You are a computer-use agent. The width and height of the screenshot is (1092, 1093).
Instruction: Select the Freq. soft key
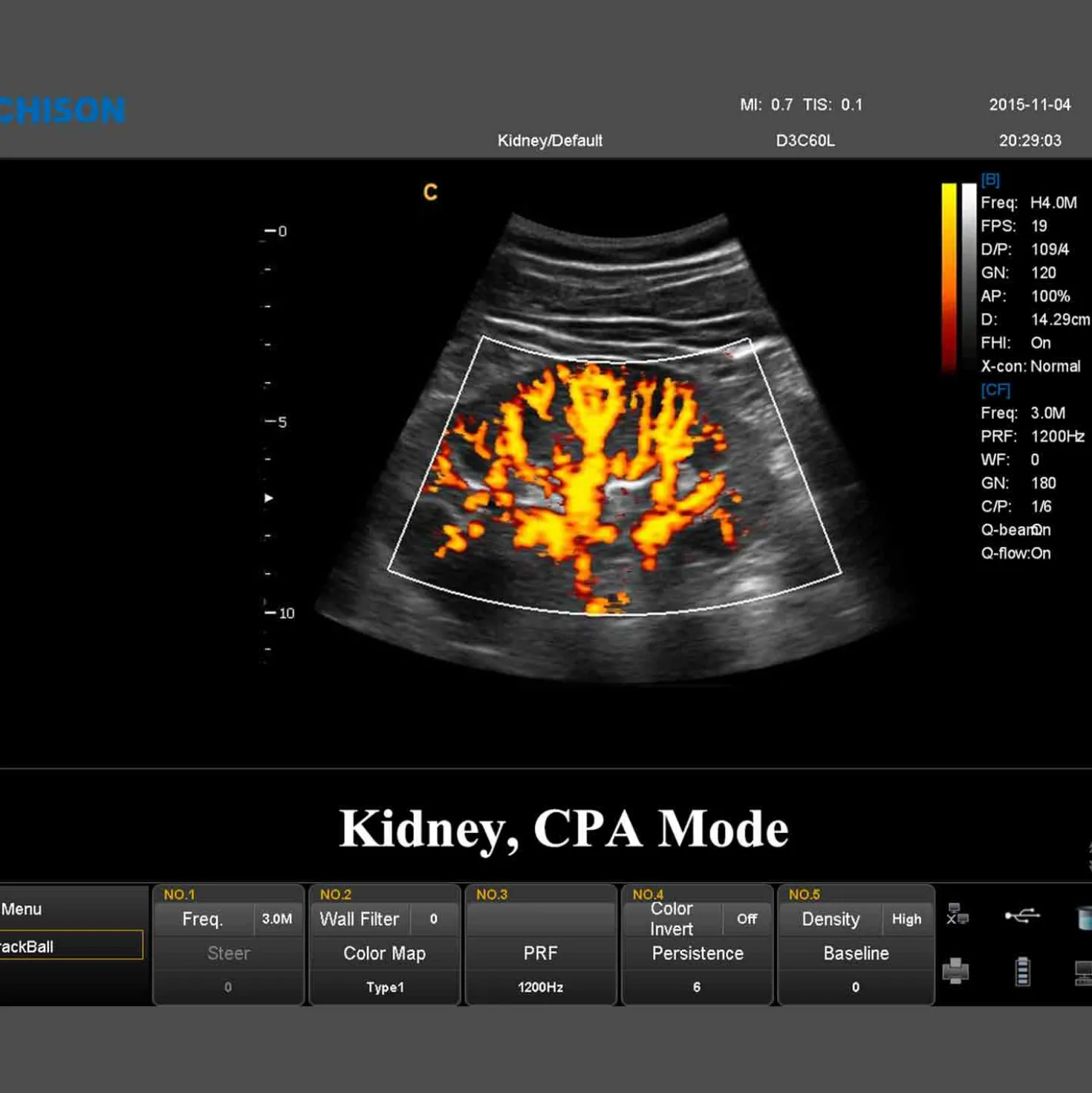(203, 919)
